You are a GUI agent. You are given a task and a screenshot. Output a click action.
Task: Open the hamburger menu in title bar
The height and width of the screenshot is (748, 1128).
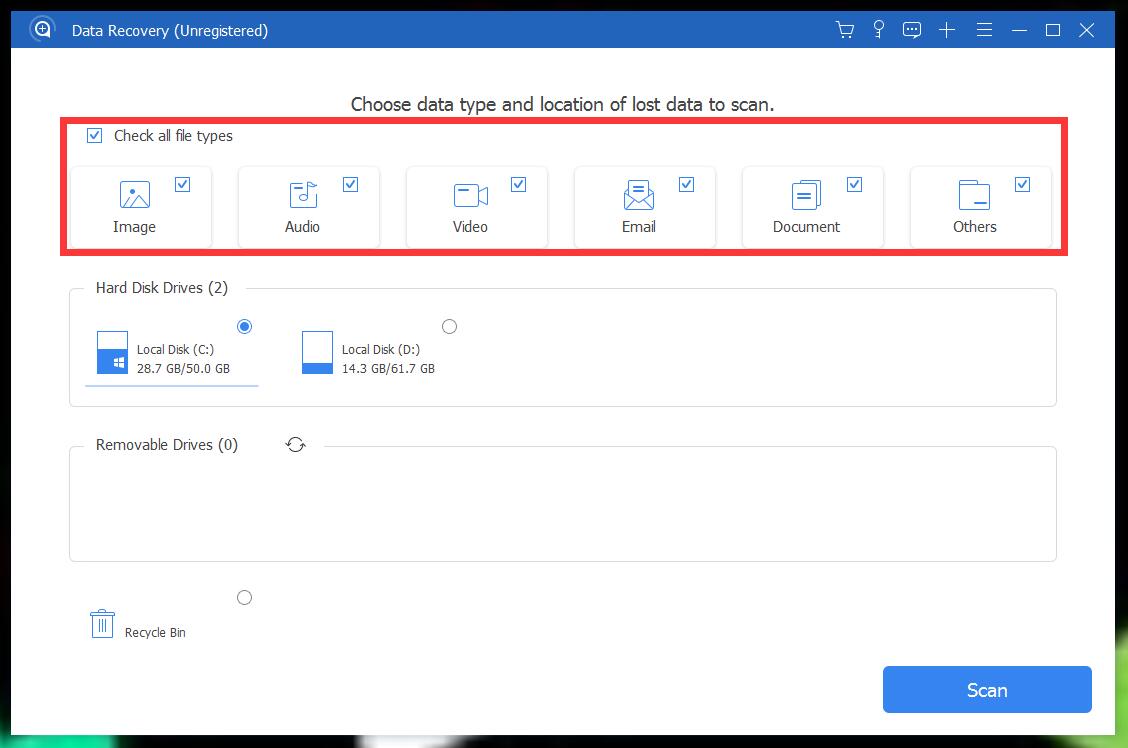984,29
